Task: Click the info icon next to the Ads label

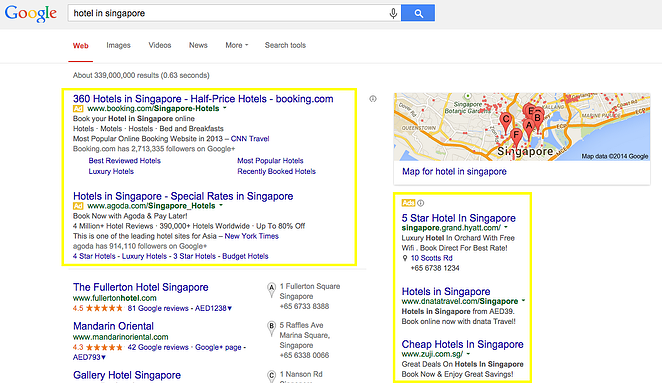Action: 421,203
